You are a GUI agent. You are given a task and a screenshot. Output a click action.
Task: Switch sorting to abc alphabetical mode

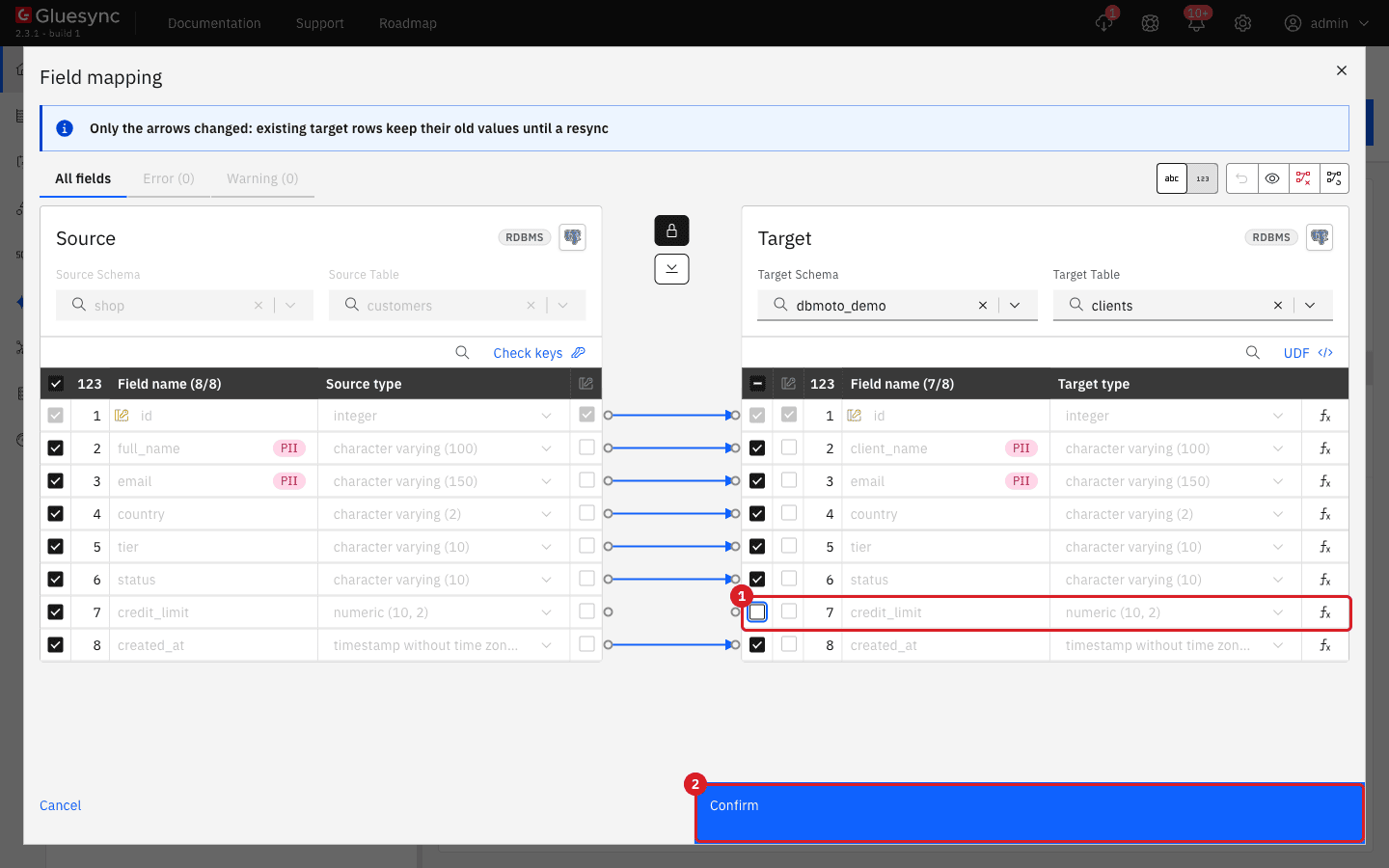(1172, 178)
